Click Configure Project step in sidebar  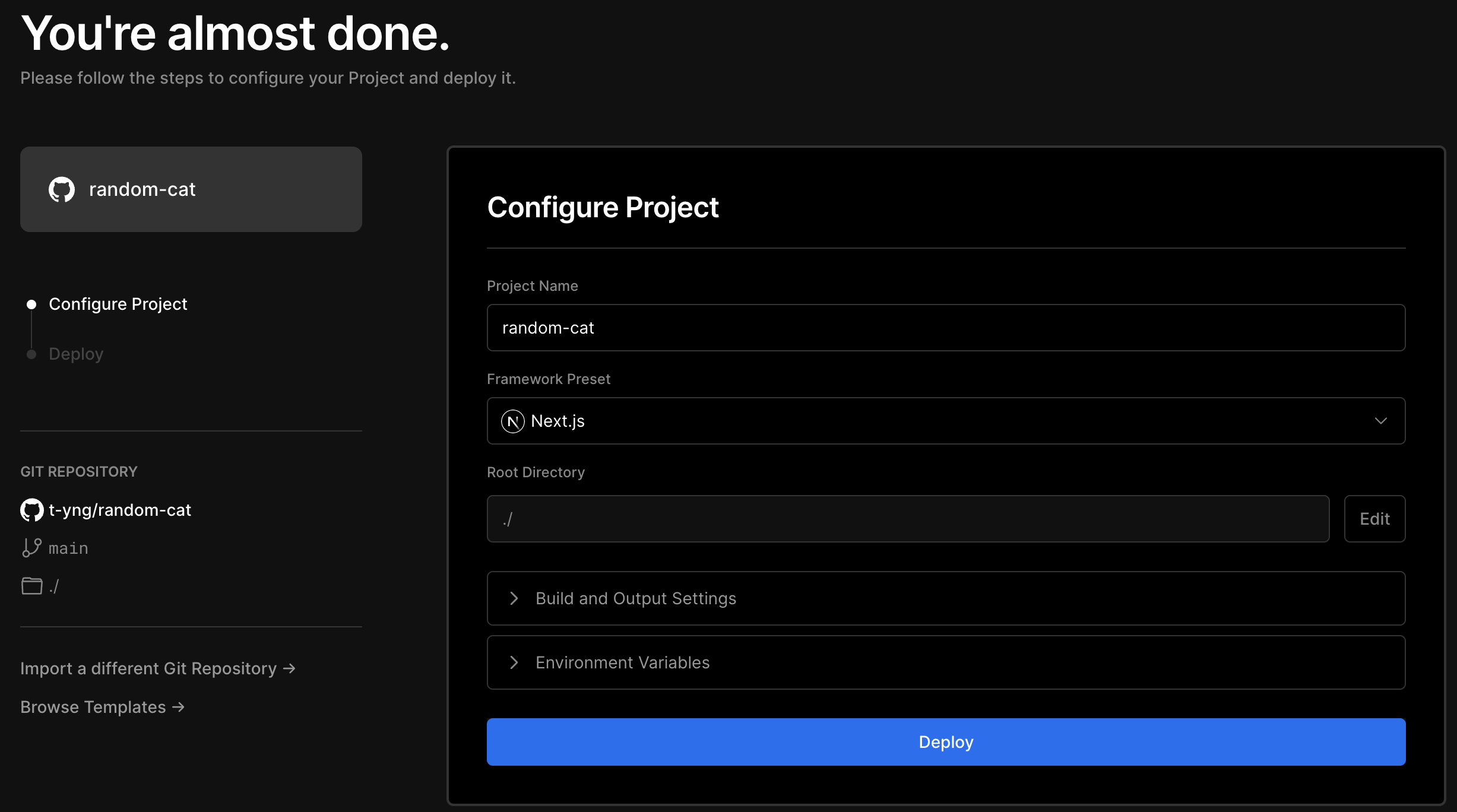(118, 303)
